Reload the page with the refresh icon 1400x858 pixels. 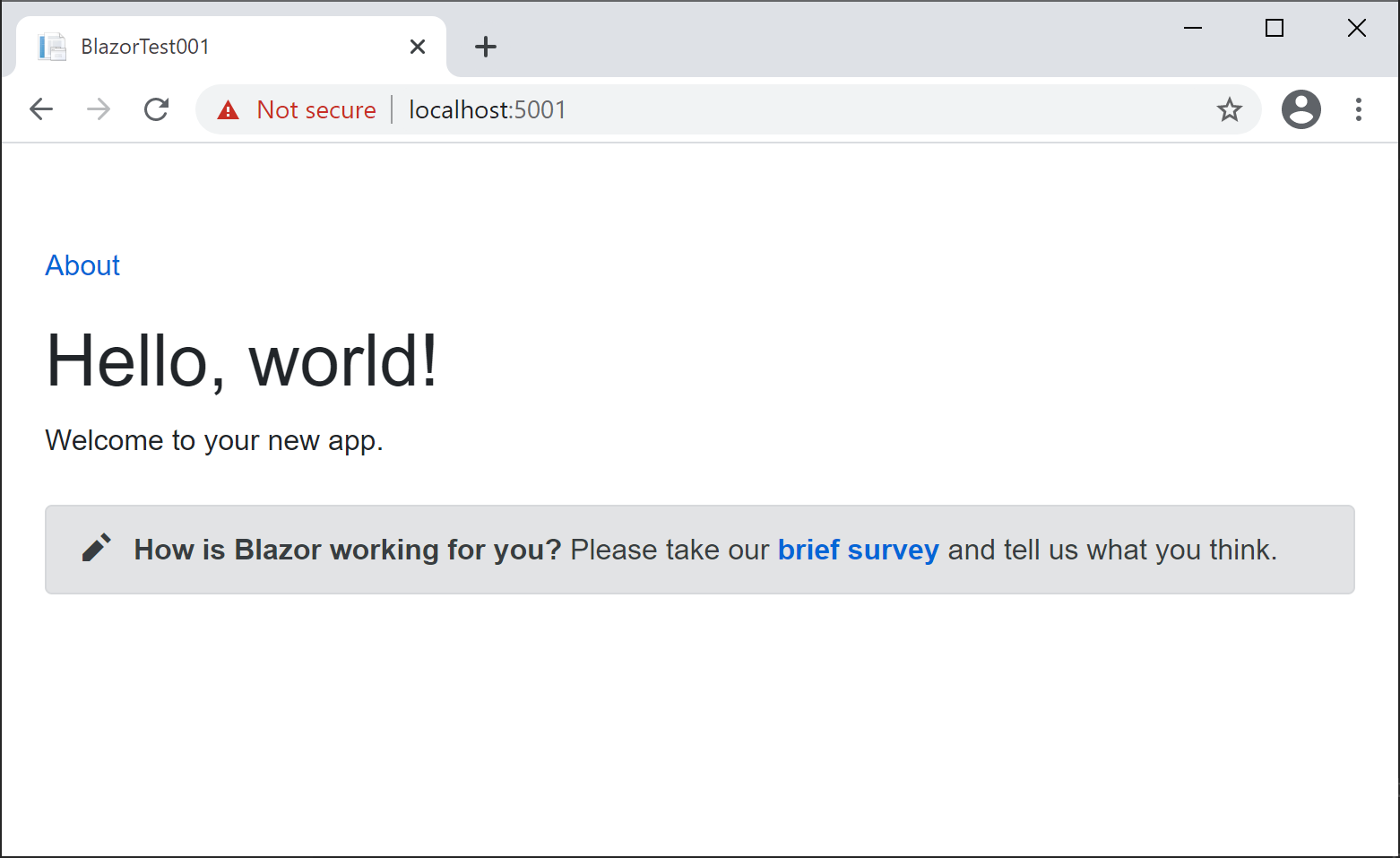pyautogui.click(x=157, y=109)
